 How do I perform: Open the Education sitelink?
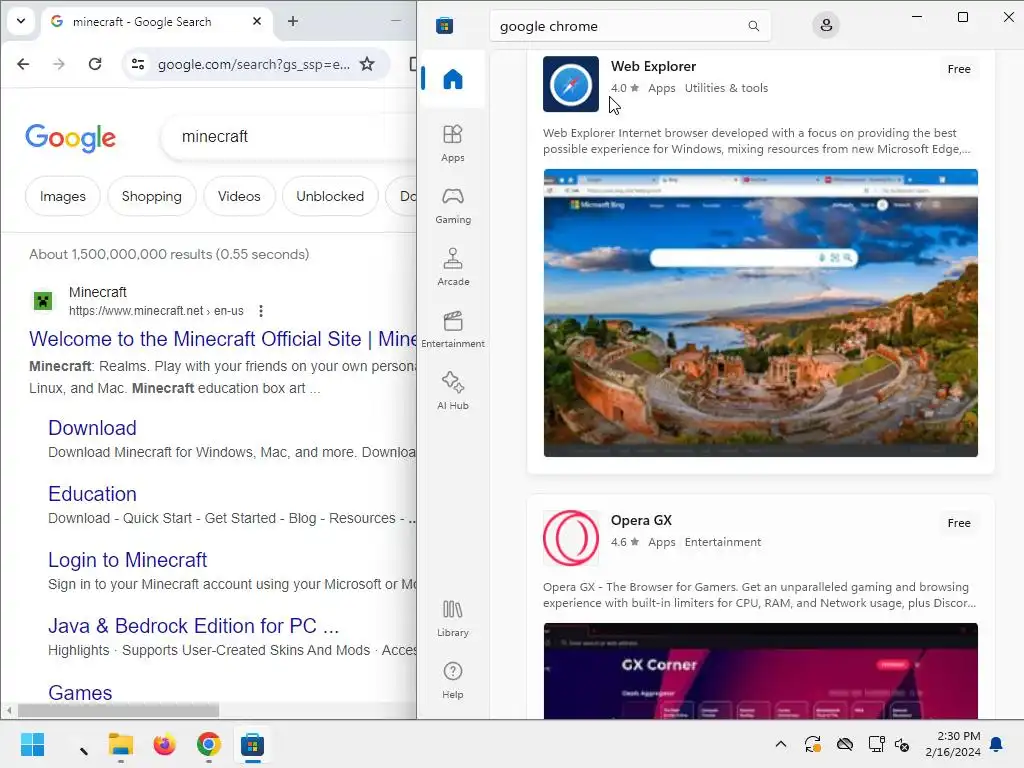[x=92, y=494]
